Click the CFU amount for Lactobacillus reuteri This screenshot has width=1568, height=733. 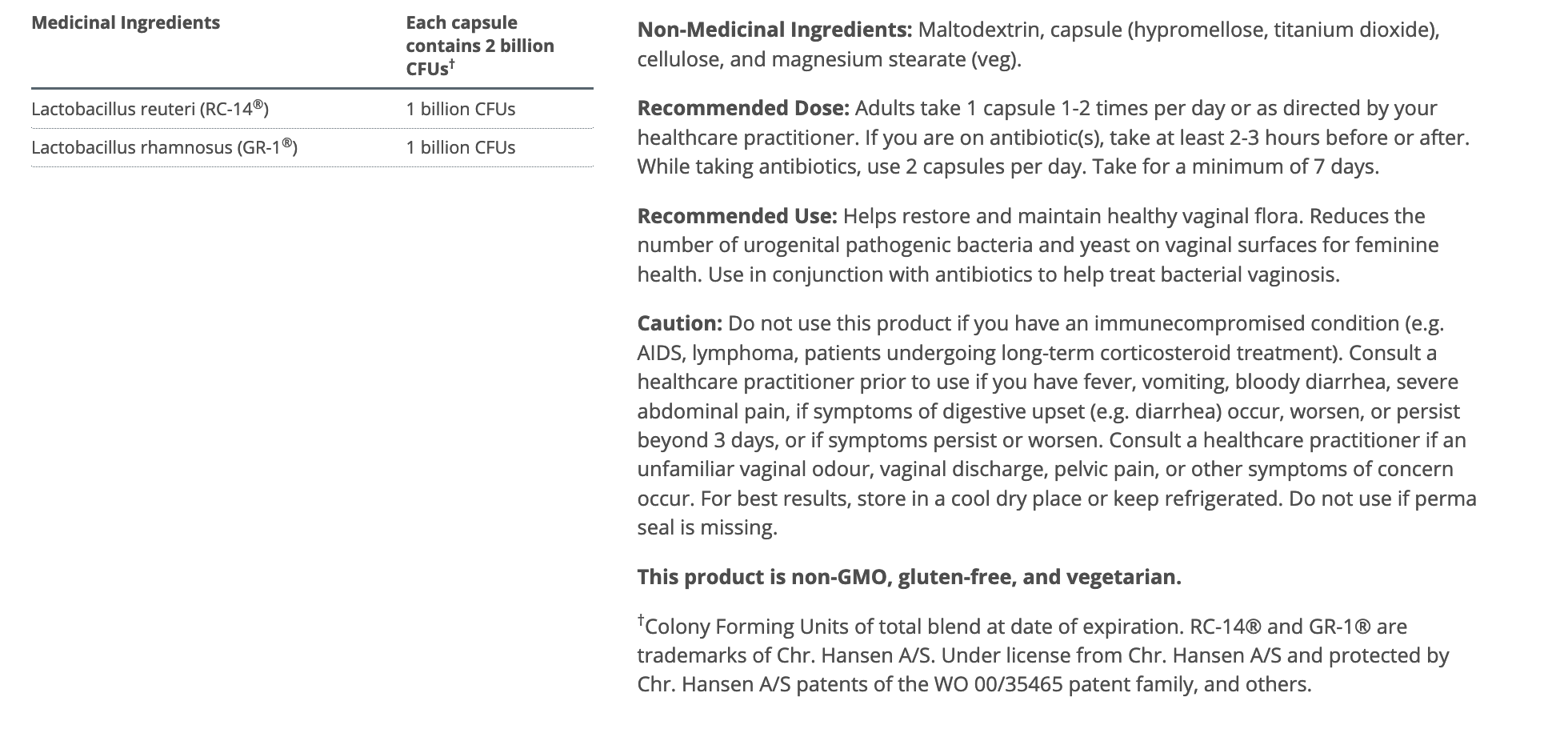460,109
